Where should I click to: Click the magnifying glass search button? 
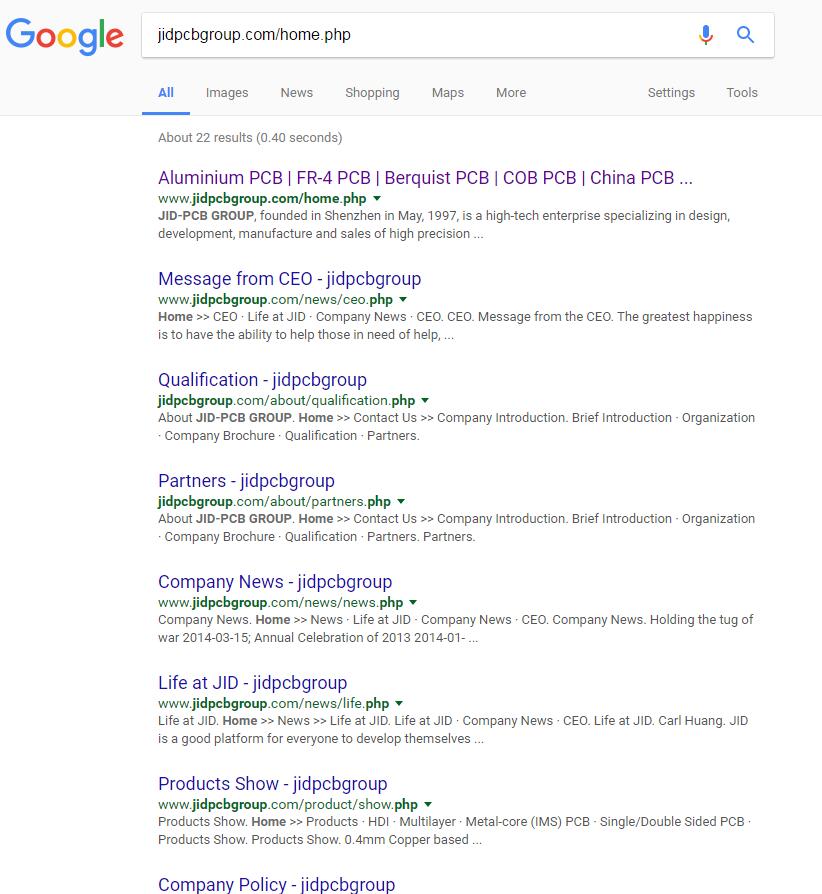745,35
